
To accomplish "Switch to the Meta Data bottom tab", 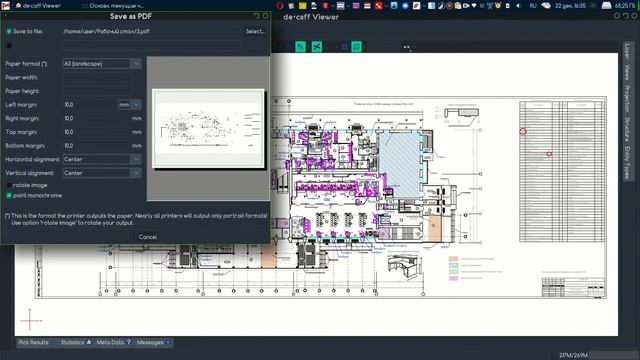I will (x=113, y=342).
